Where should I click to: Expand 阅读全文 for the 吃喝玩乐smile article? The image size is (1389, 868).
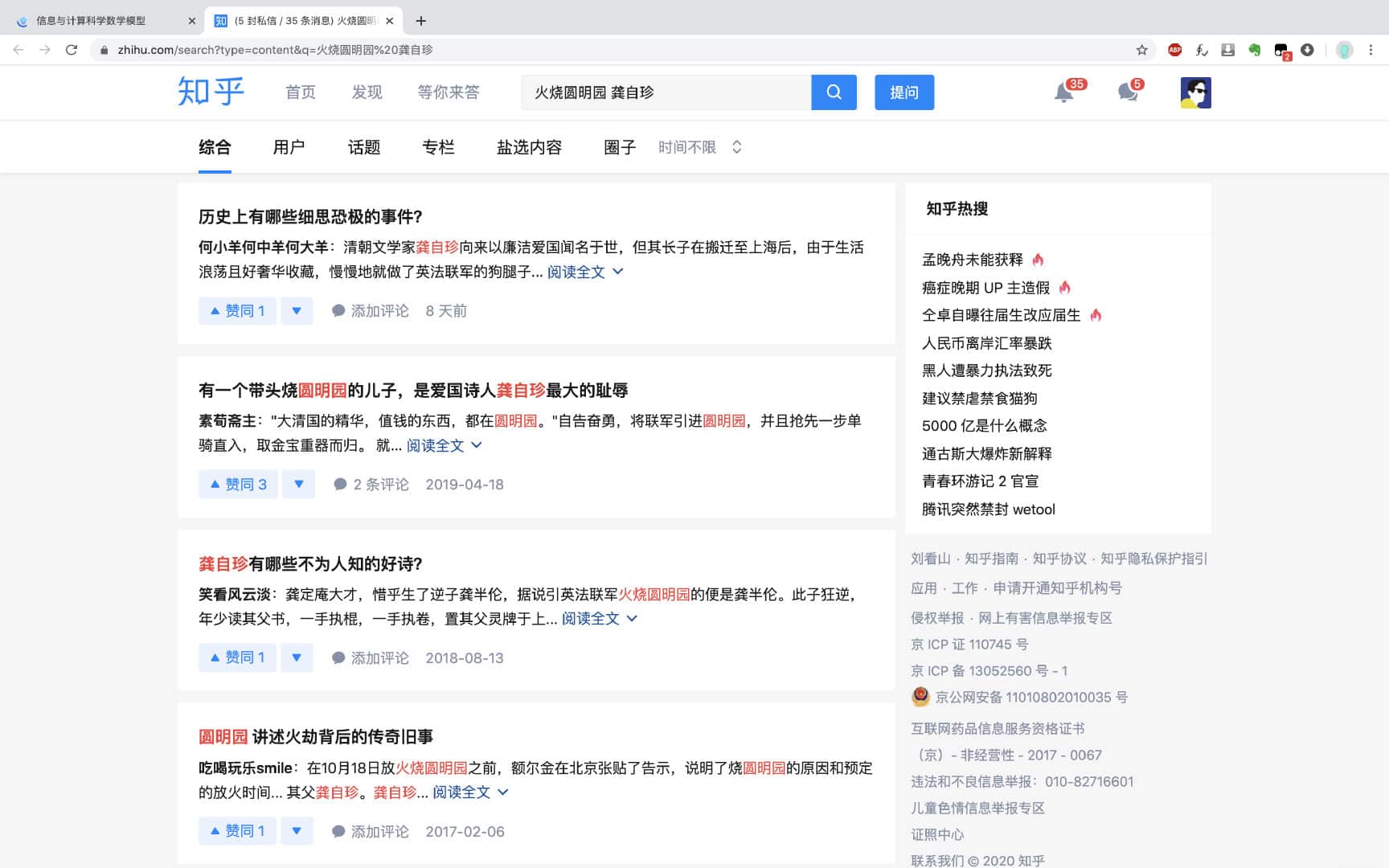coord(470,792)
